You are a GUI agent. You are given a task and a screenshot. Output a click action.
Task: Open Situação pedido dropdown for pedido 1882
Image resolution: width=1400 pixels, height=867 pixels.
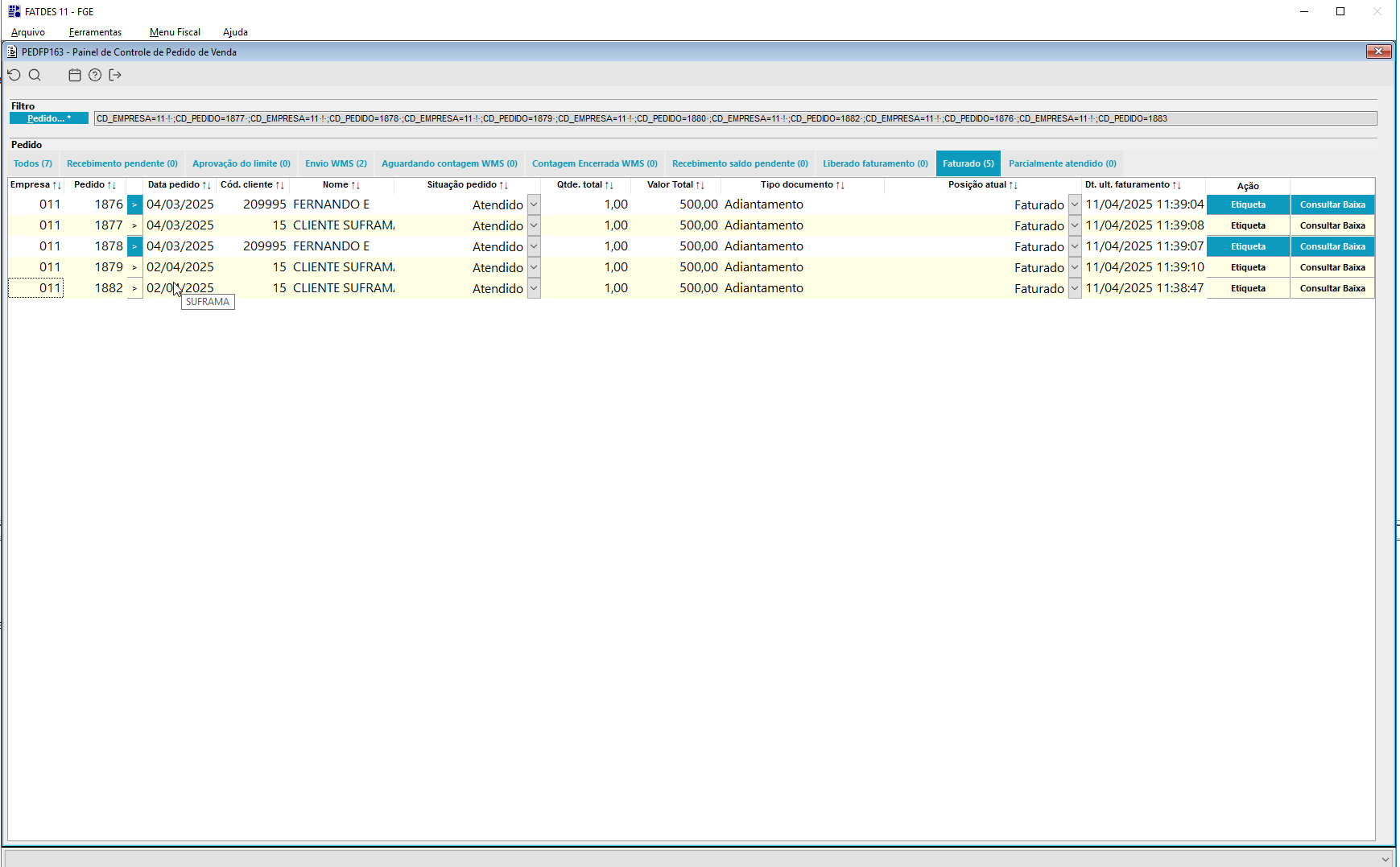534,288
